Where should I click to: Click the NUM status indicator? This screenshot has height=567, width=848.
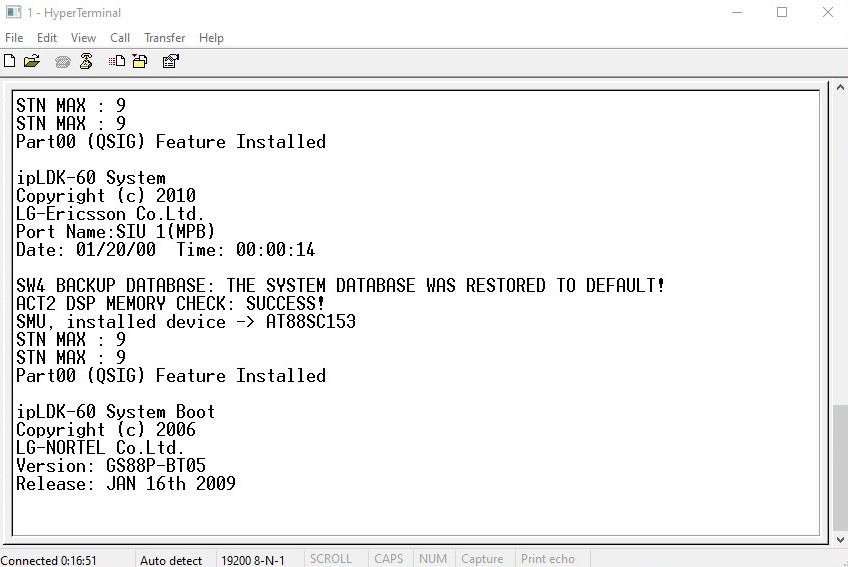click(433, 559)
